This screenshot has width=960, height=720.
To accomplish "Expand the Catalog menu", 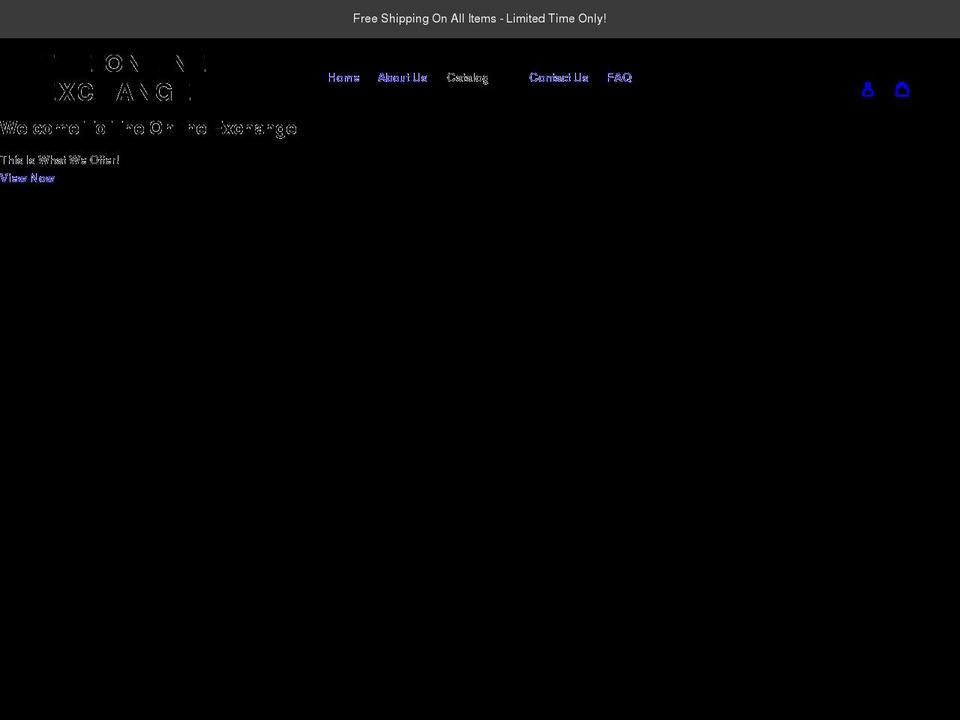I will 468,78.
